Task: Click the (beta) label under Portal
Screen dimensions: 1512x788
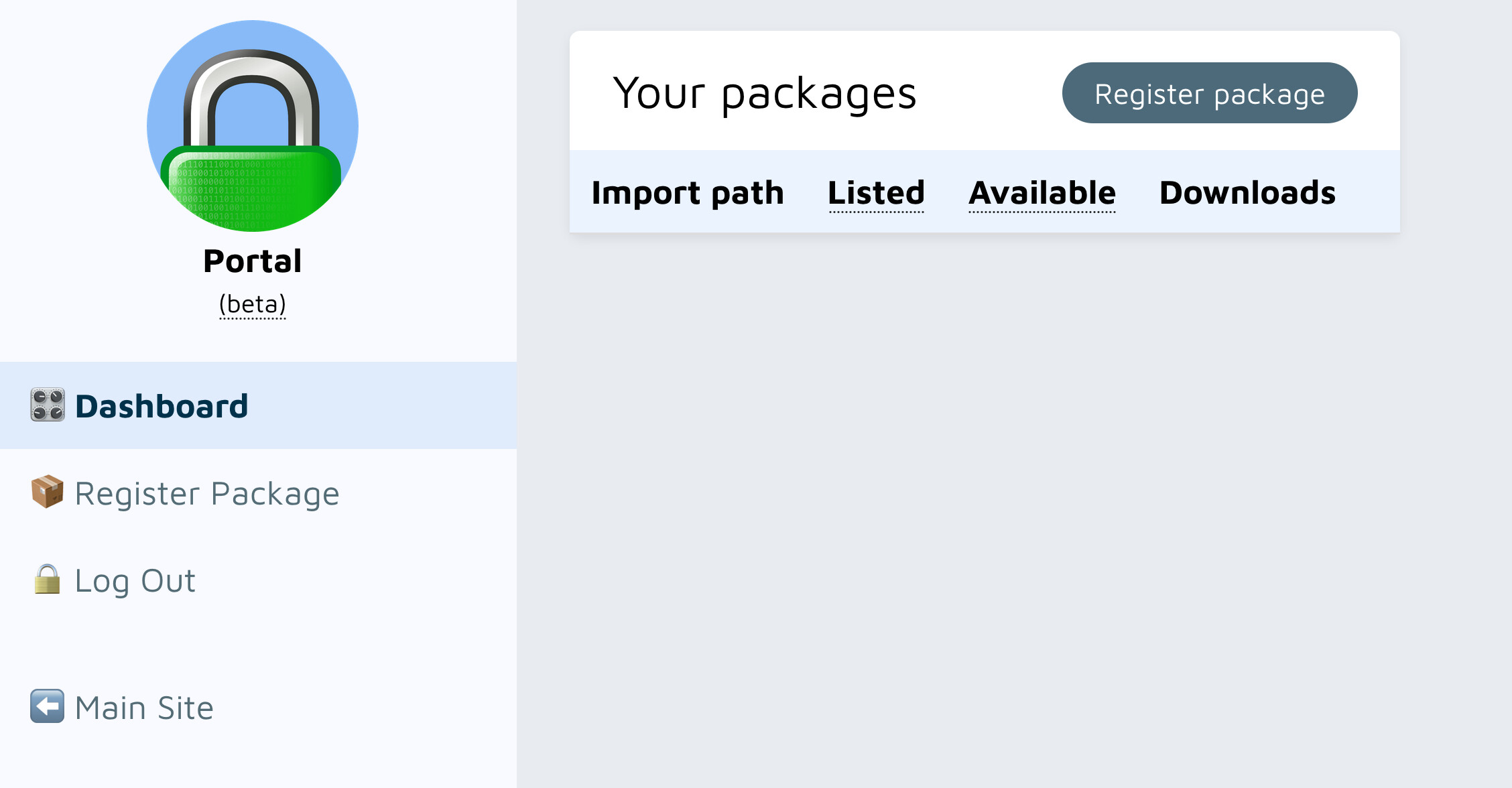Action: coord(253,304)
